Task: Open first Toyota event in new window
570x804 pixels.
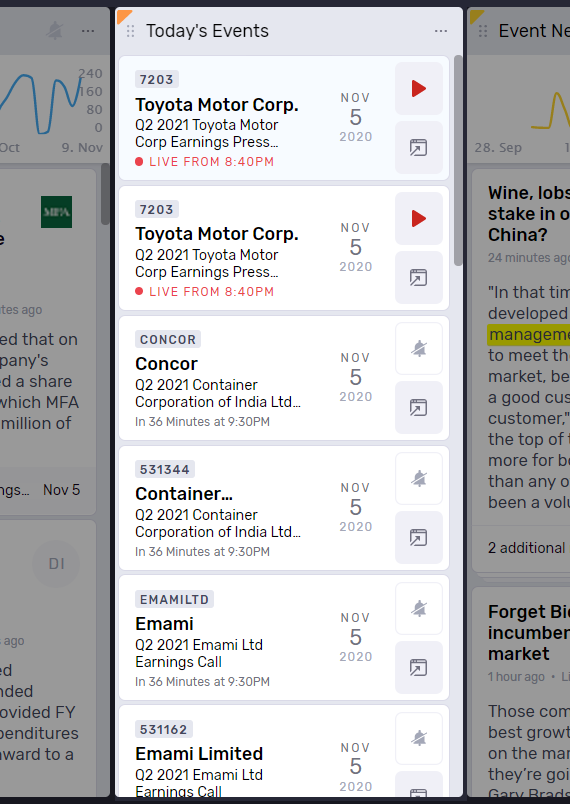Action: pos(419,148)
